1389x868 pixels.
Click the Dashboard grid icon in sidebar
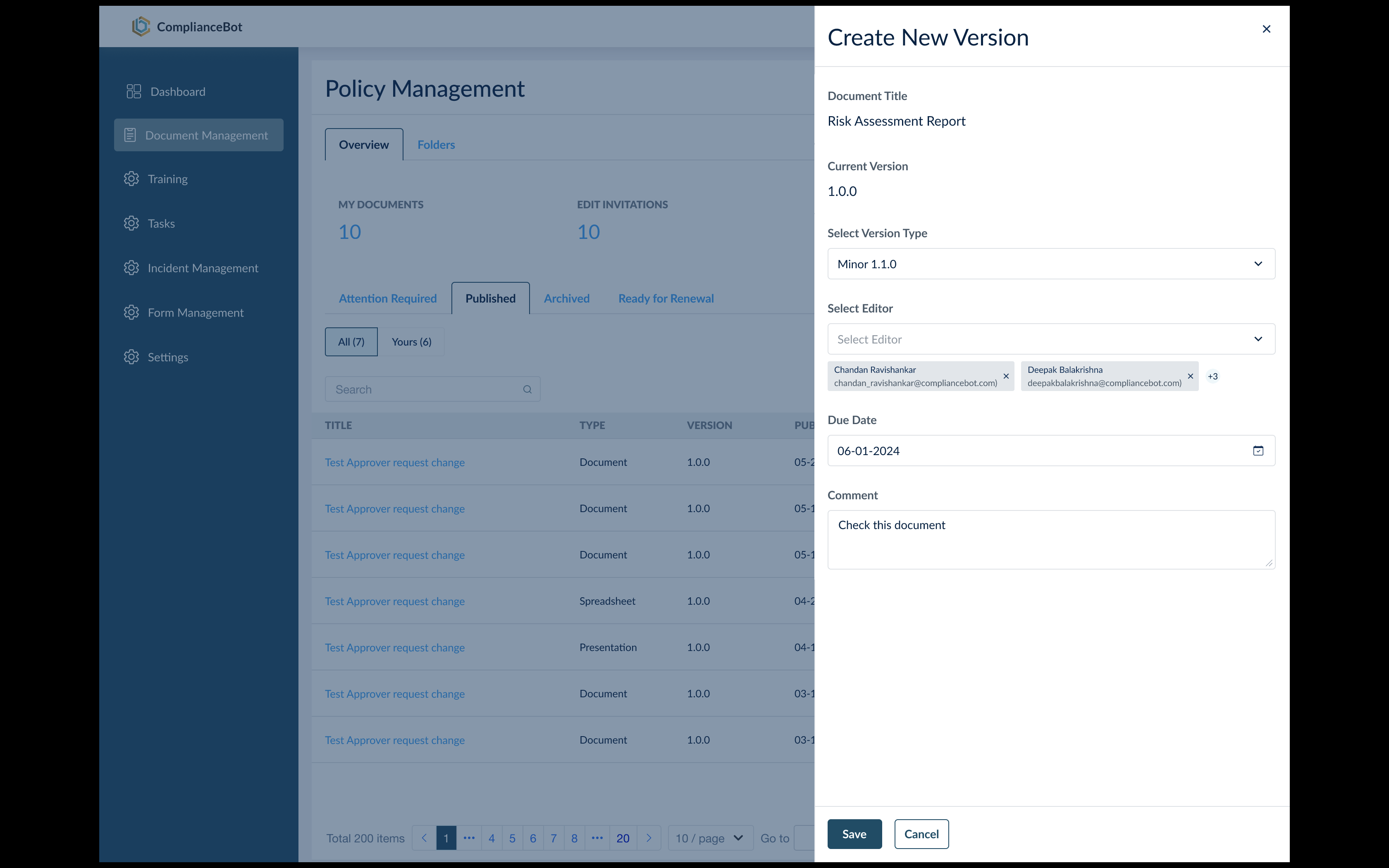[134, 91]
